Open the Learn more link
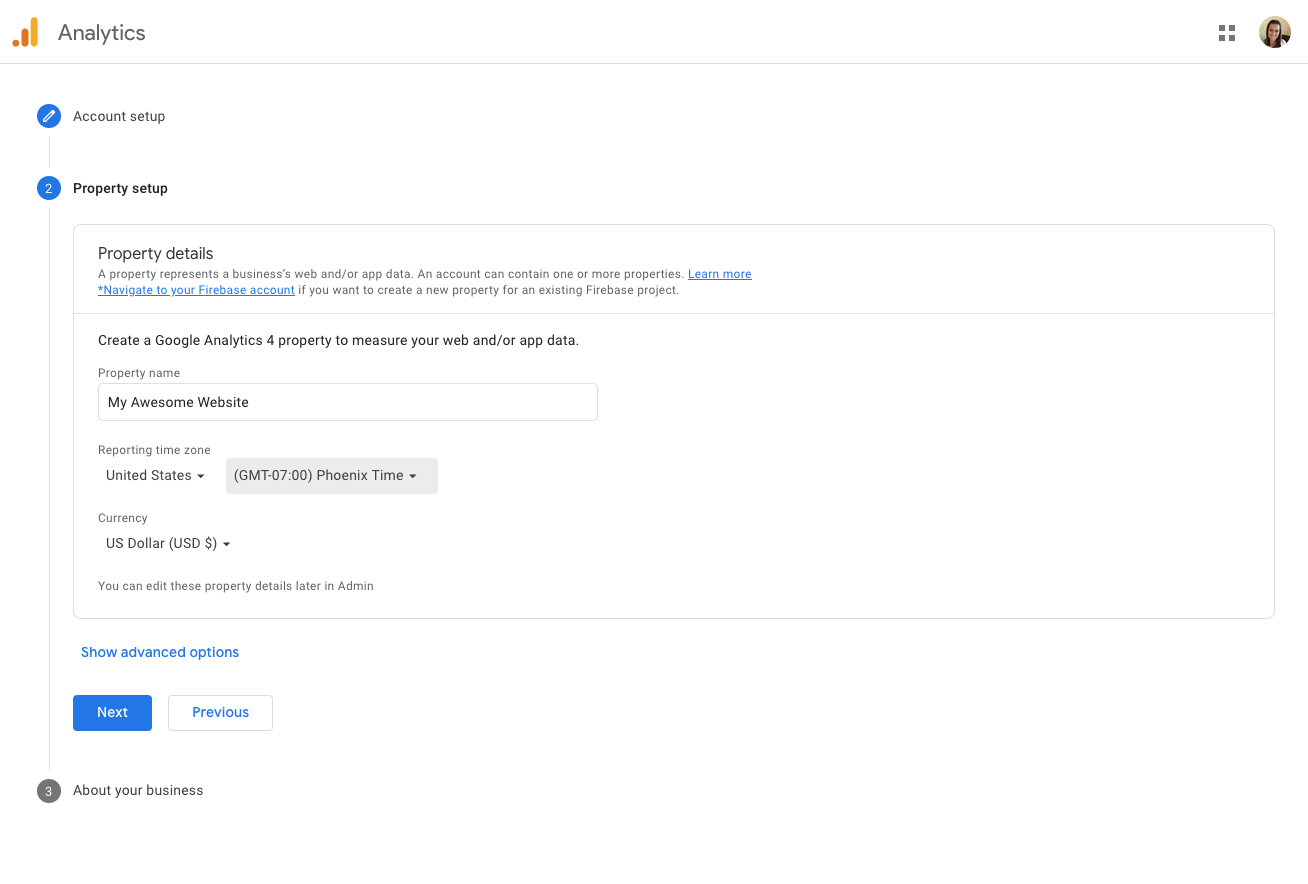 [720, 274]
